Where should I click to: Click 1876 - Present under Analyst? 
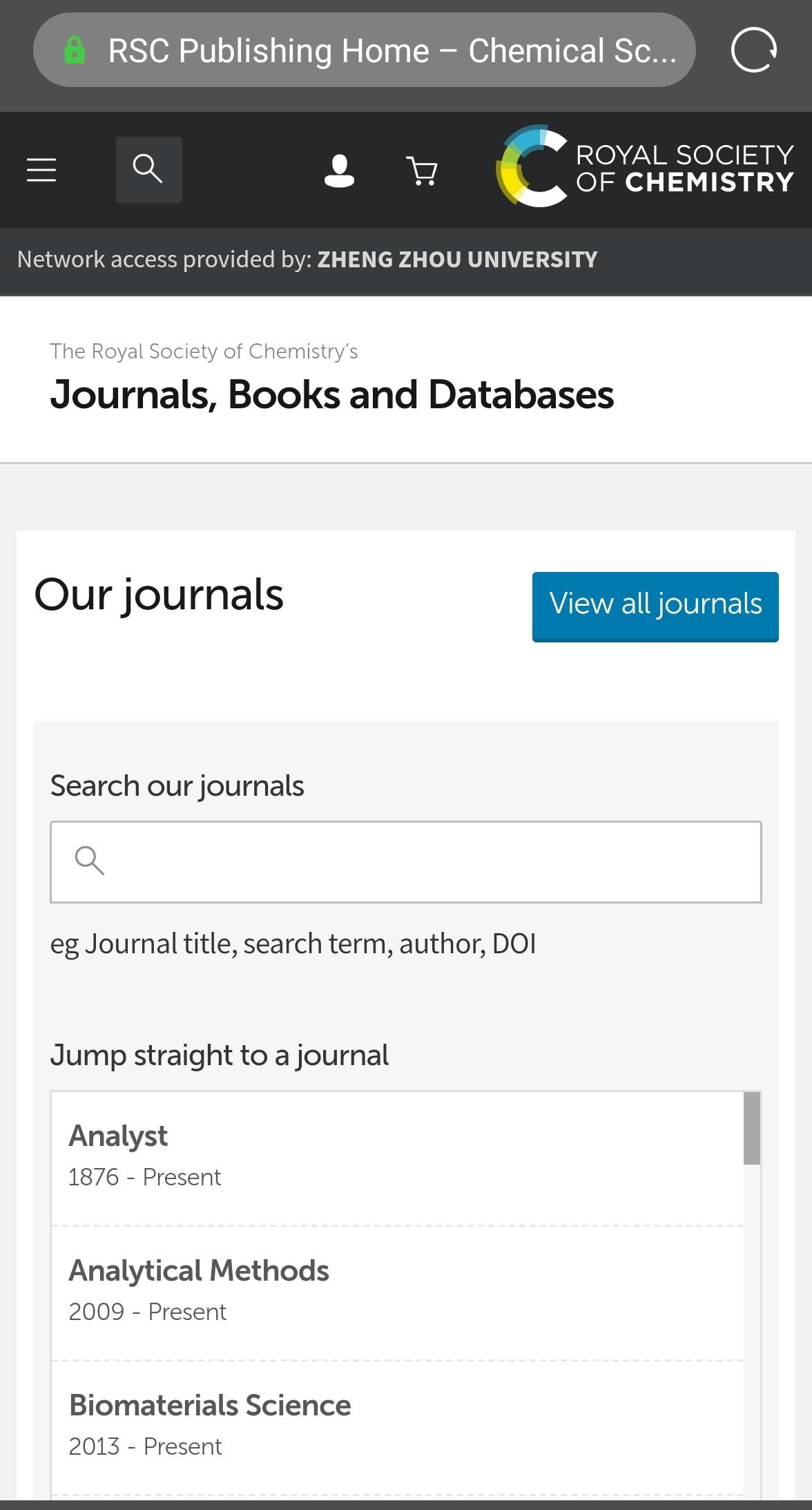145,1177
